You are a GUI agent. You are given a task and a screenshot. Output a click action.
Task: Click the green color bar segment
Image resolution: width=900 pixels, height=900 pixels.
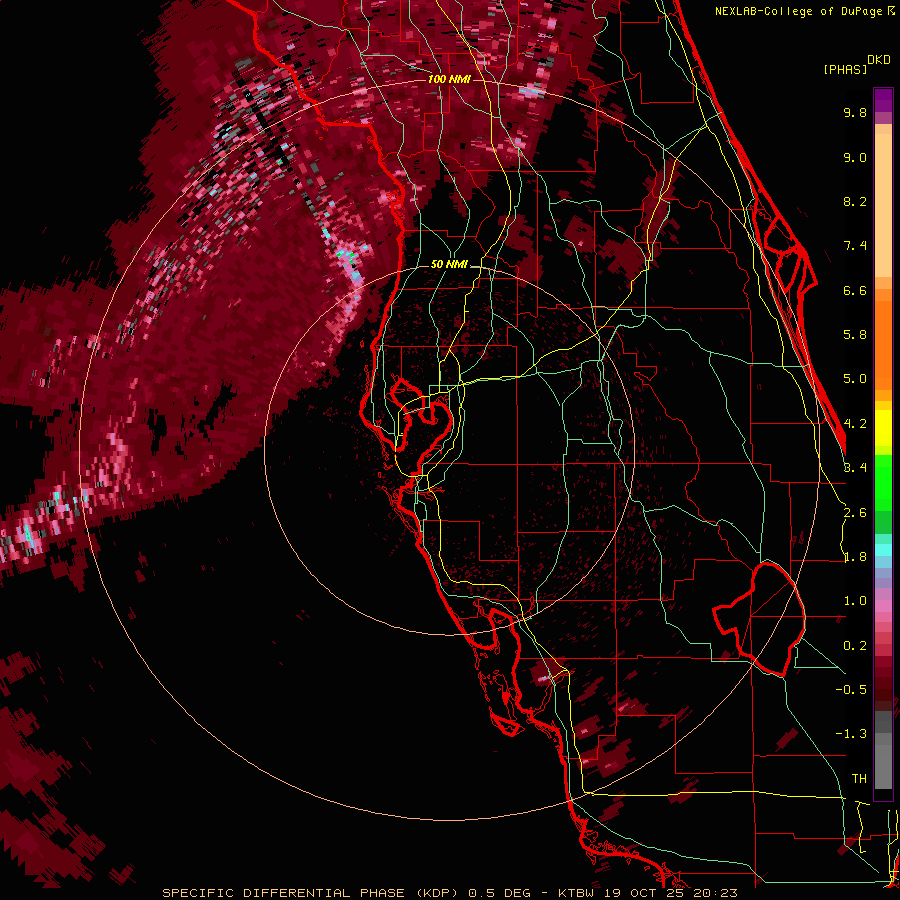(x=883, y=484)
